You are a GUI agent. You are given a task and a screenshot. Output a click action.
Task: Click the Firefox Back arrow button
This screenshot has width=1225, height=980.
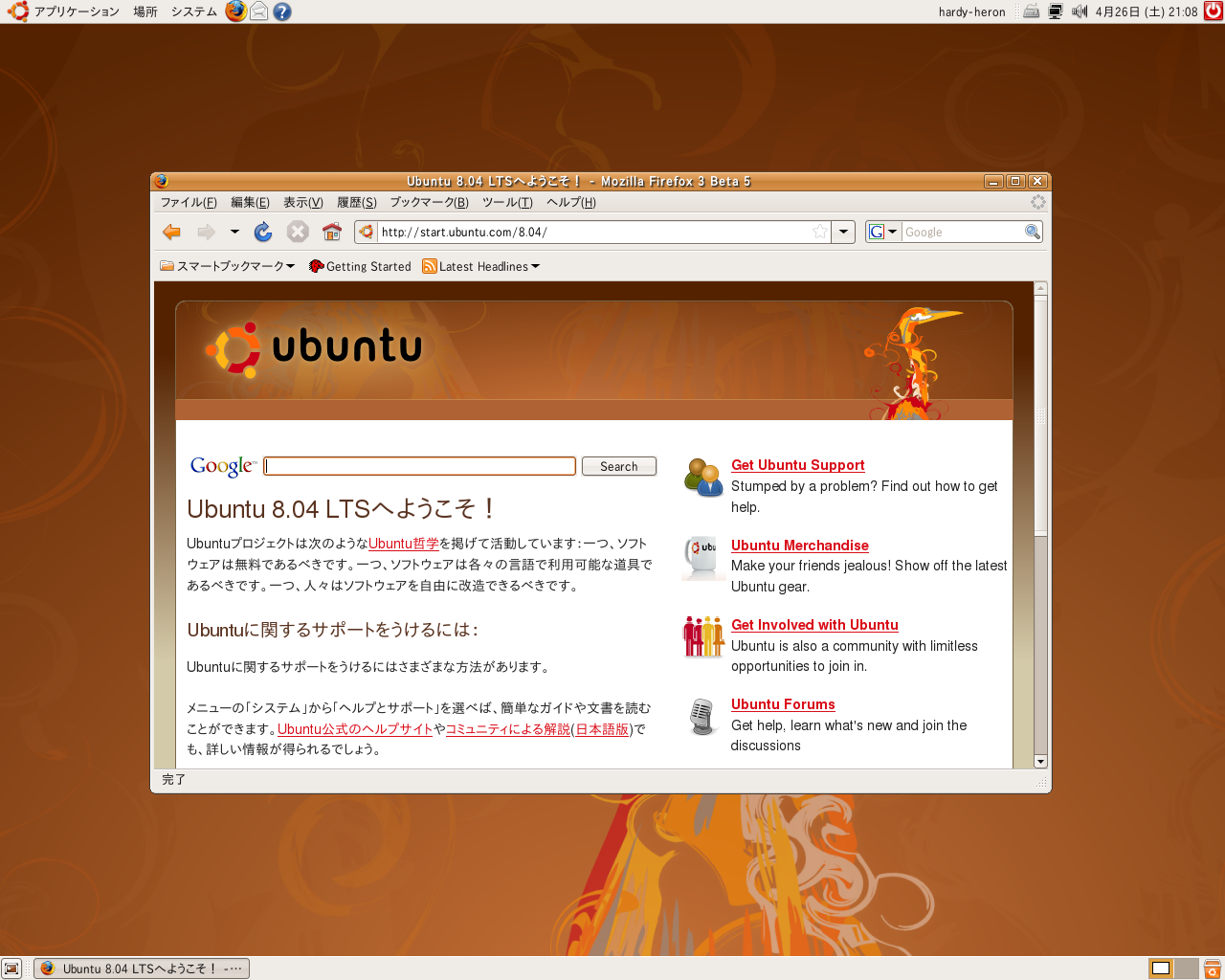point(172,232)
